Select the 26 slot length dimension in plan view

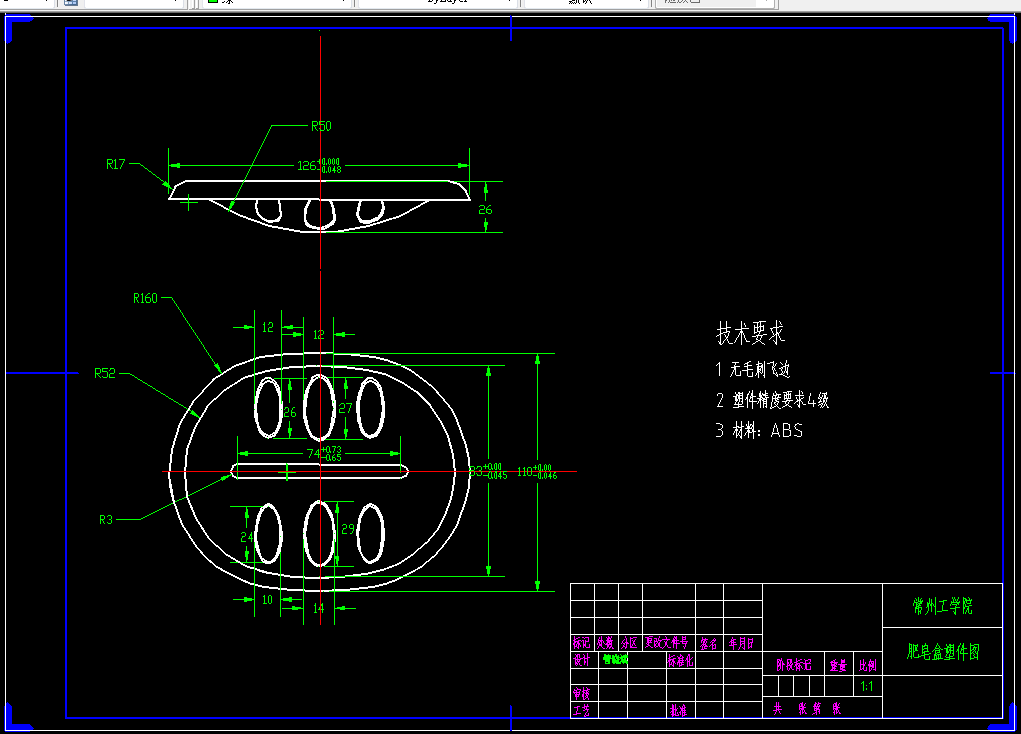coord(290,412)
